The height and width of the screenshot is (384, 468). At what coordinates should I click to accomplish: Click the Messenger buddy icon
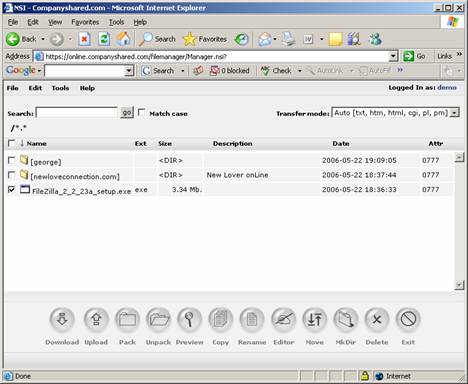tap(375, 39)
